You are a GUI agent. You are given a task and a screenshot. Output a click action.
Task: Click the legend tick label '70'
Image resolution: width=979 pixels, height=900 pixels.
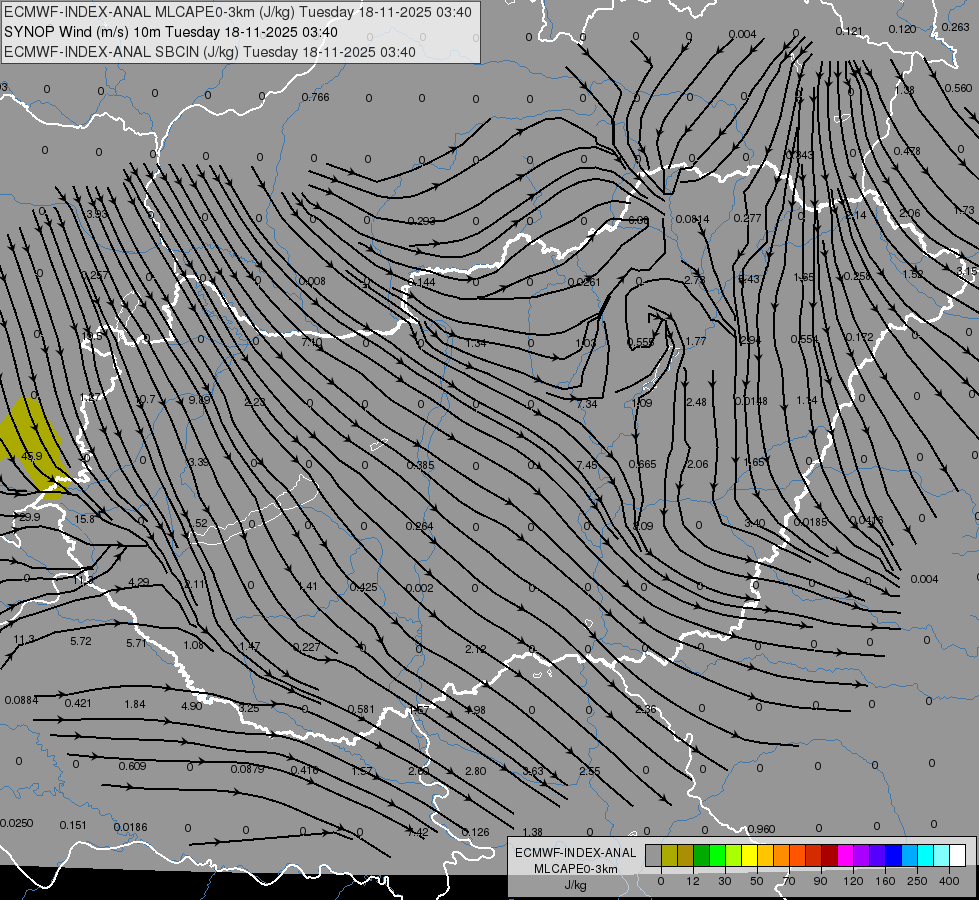pyautogui.click(x=789, y=881)
